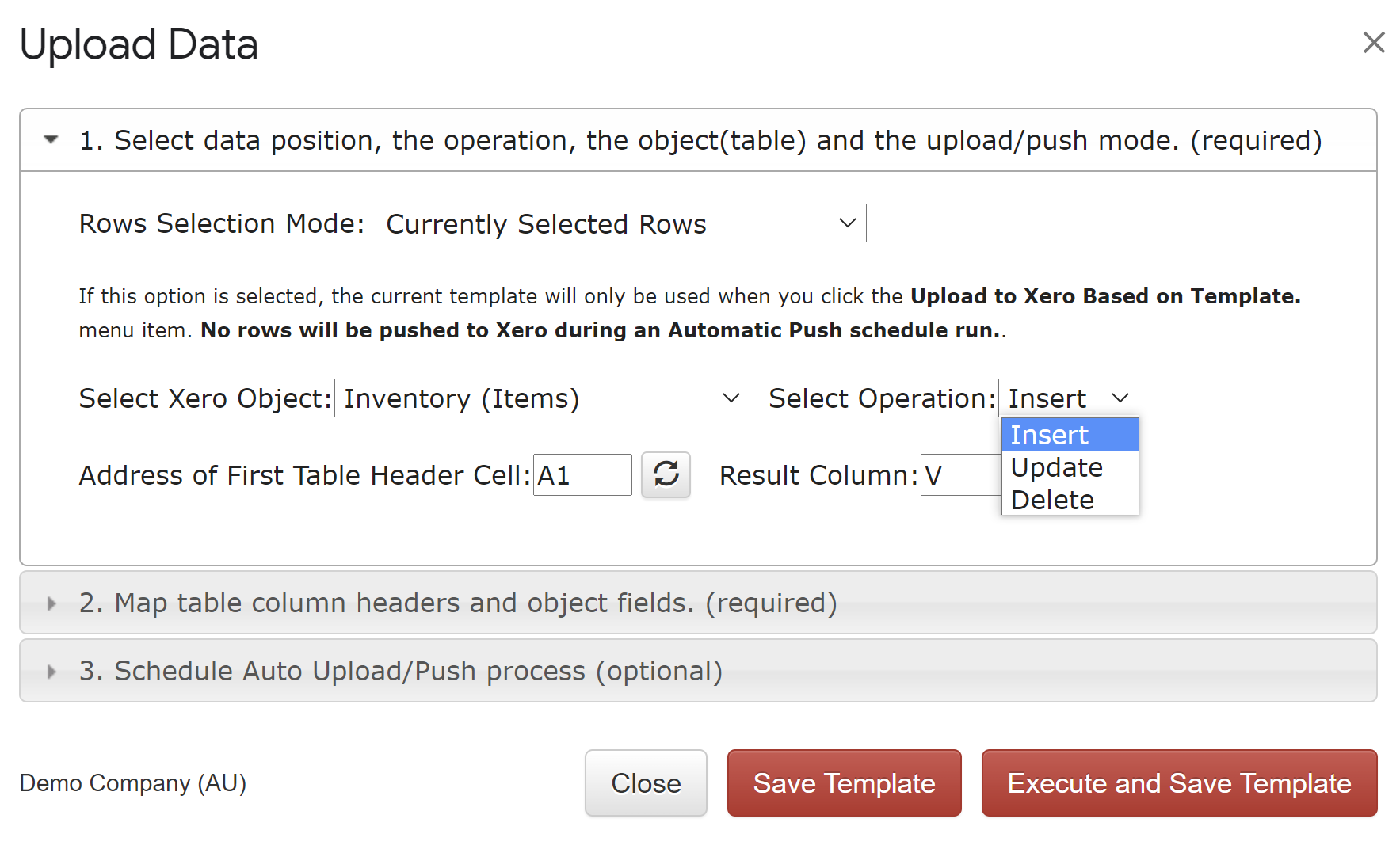Screen dimensions: 1400x849
Task: Focus the Address of First Table Header Cell field
Action: 582,475
